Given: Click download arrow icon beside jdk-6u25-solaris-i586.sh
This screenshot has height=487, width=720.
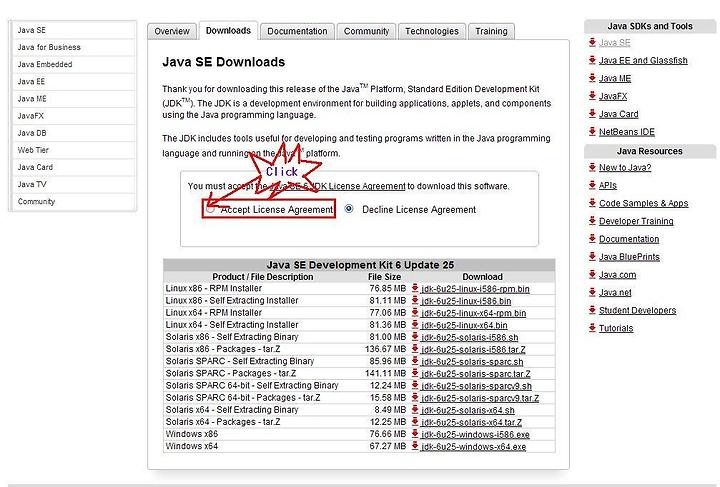Looking at the screenshot, I should (415, 337).
